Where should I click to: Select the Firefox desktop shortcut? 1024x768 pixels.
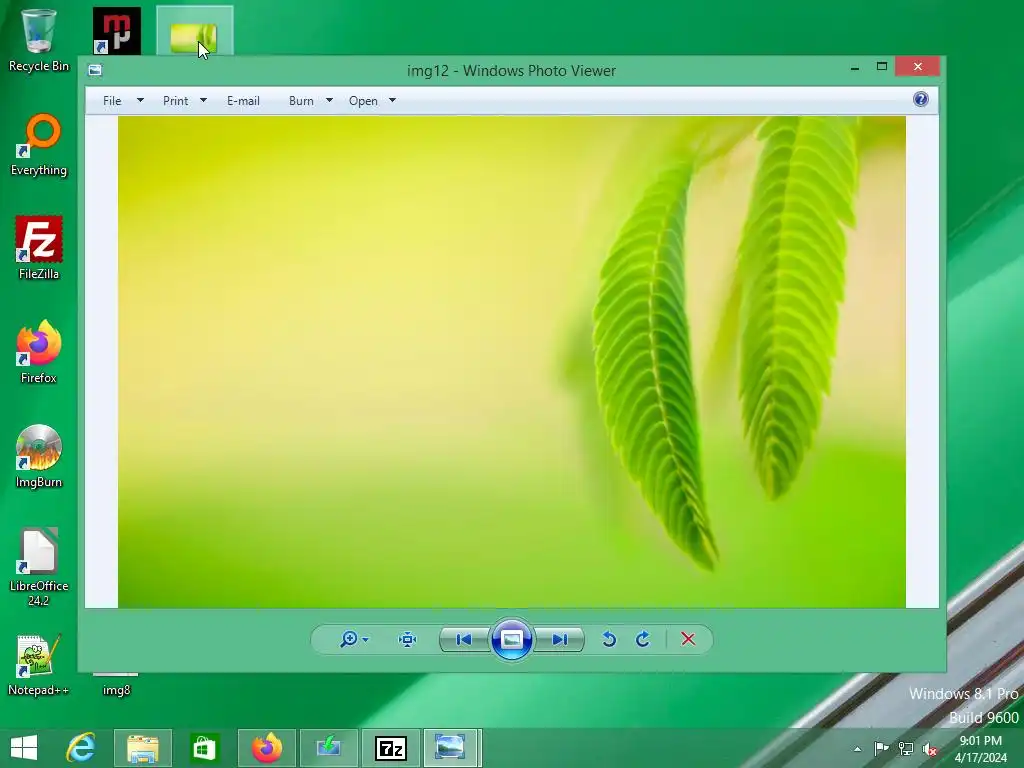coord(39,353)
